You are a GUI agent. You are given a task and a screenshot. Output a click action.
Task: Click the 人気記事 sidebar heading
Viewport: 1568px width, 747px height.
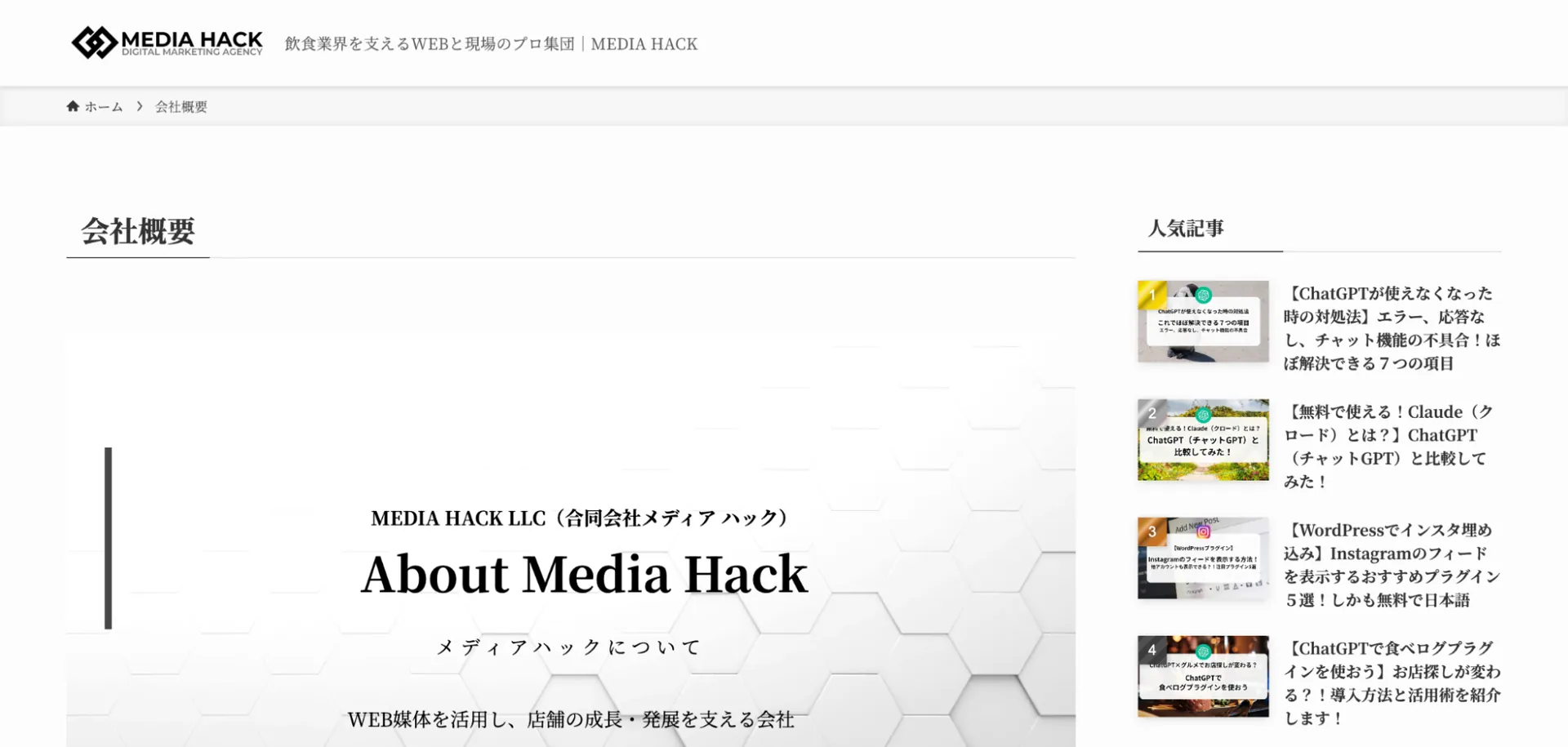point(1186,228)
